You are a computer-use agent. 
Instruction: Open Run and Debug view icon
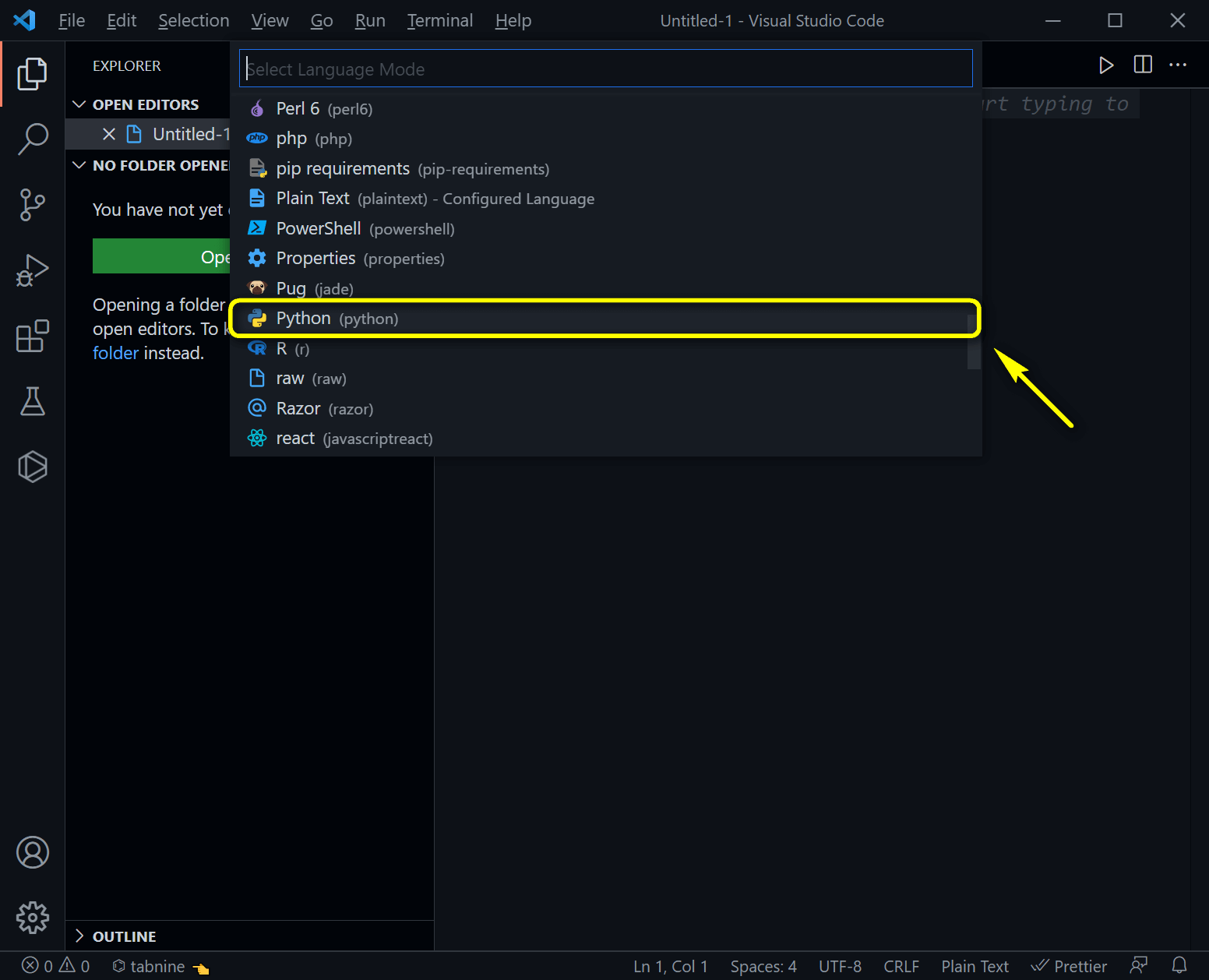33,270
